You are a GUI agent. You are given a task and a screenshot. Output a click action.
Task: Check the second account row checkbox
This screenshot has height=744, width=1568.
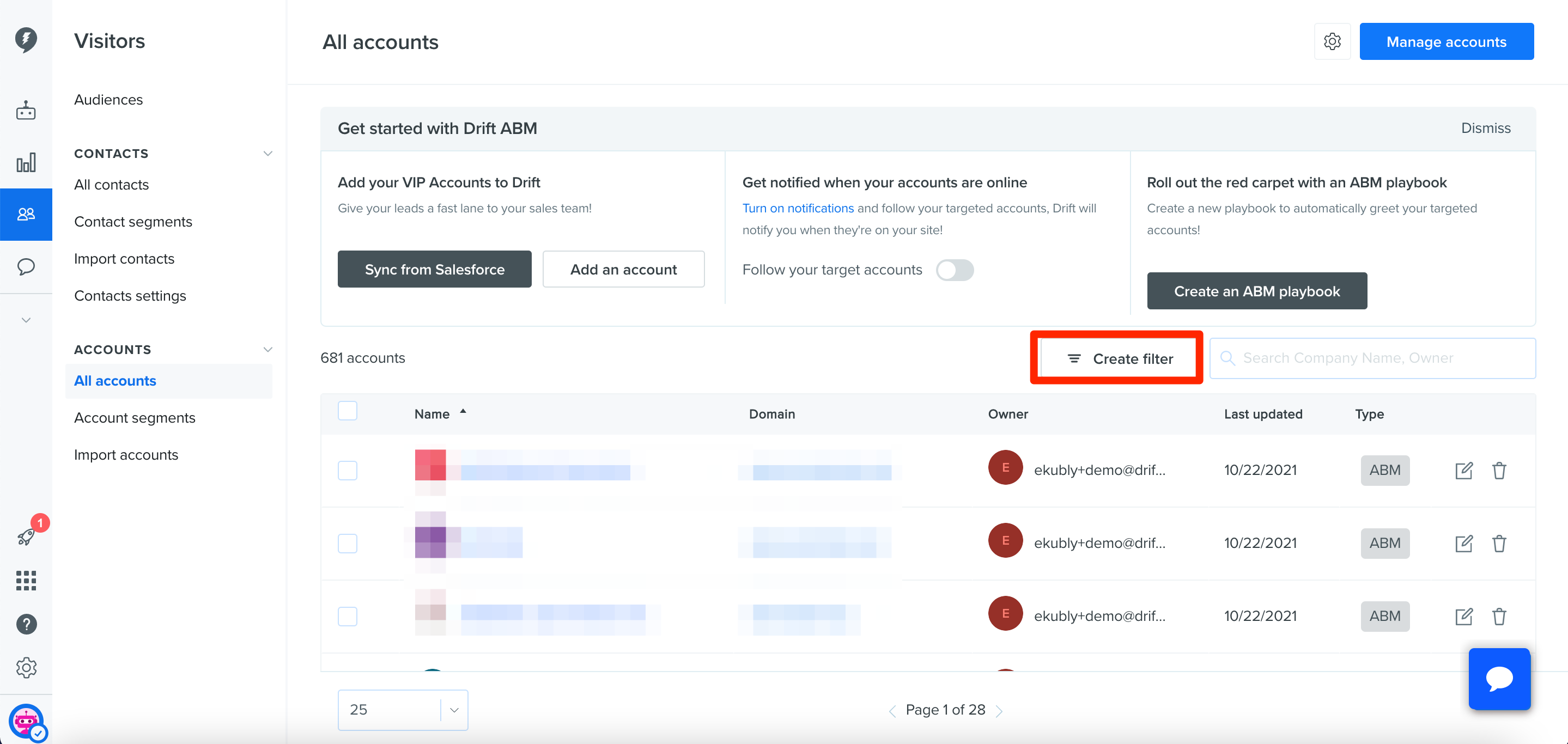click(x=347, y=543)
